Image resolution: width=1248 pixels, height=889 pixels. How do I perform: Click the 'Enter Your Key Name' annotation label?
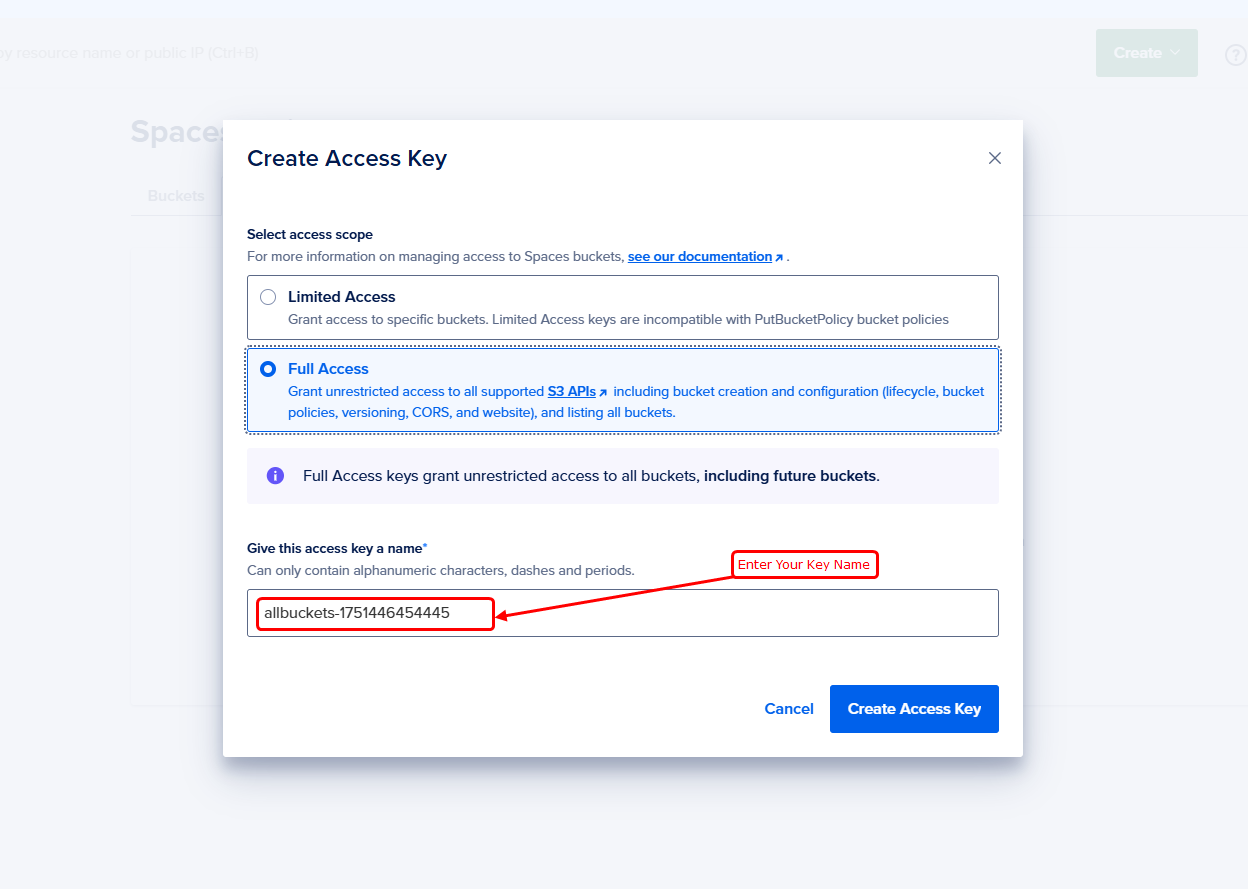[804, 565]
